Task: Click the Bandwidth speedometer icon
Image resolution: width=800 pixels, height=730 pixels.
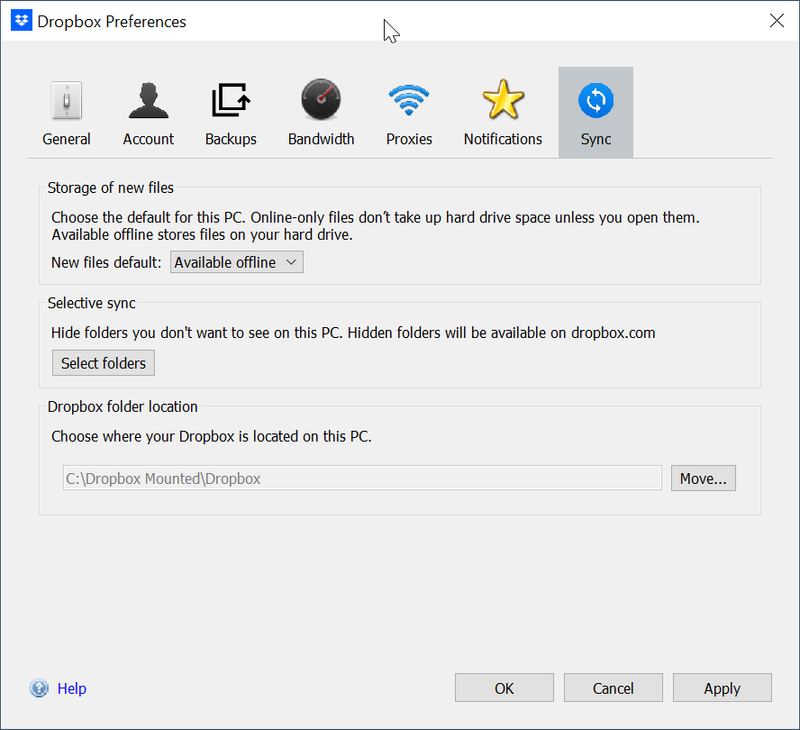Action: 321,101
